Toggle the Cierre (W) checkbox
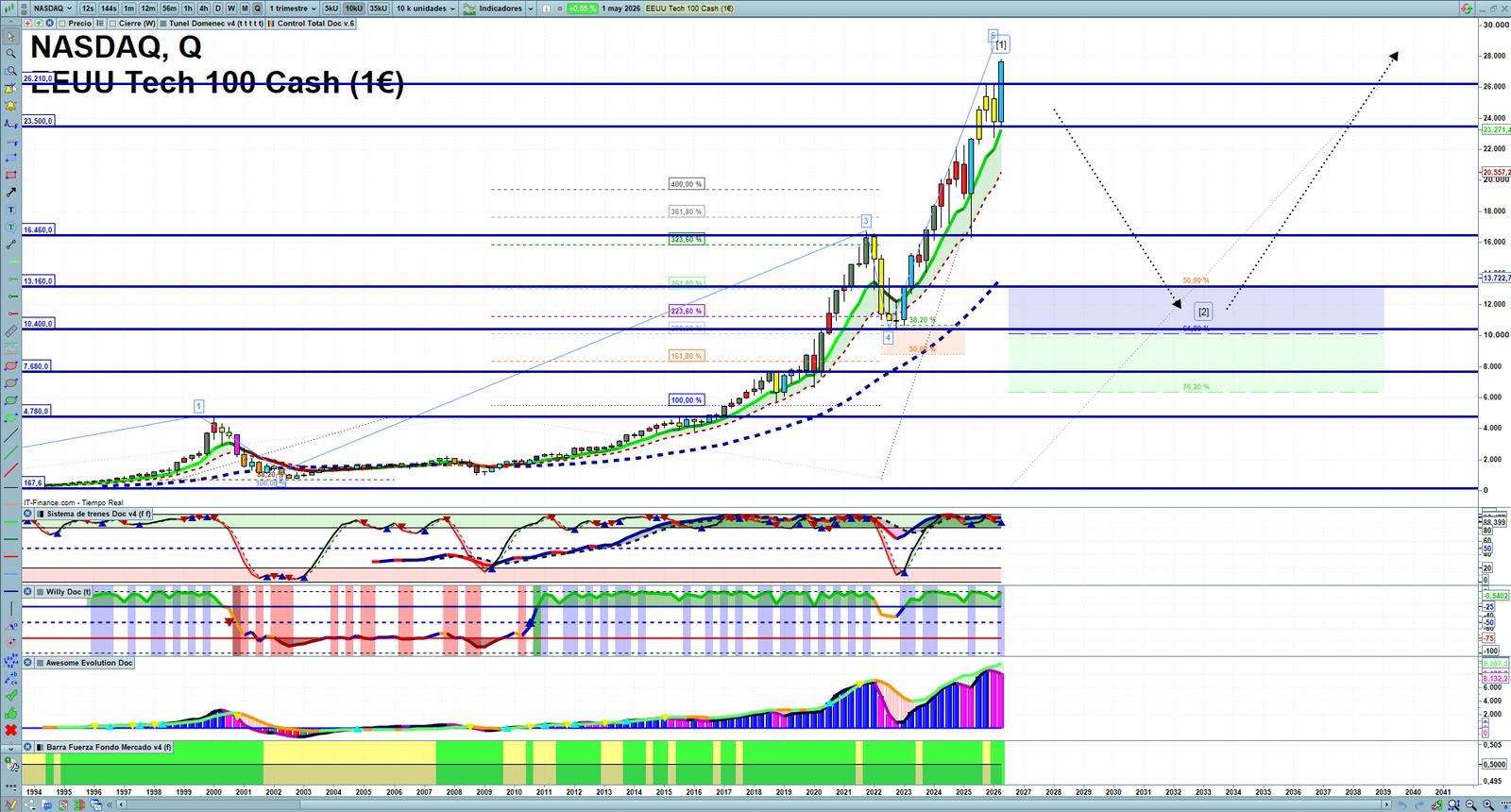The image size is (1511, 812). click(112, 24)
